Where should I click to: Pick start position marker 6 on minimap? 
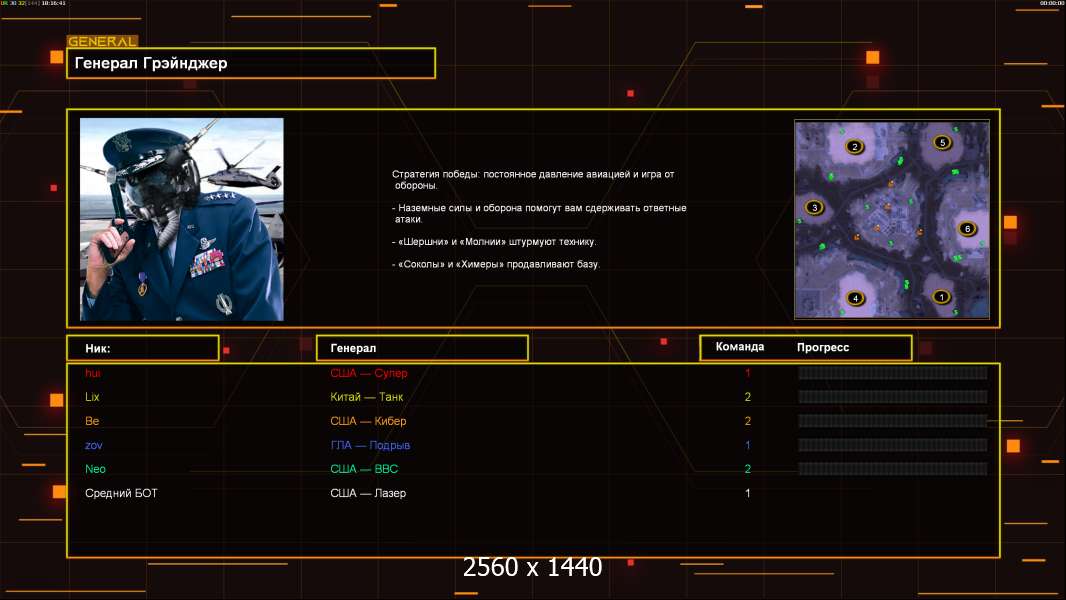point(966,229)
